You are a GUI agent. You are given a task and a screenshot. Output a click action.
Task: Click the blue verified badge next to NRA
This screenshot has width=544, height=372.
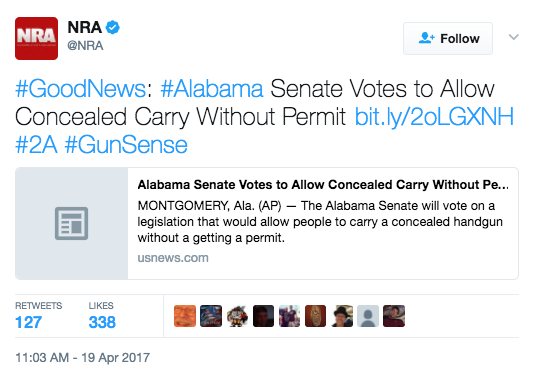113,27
